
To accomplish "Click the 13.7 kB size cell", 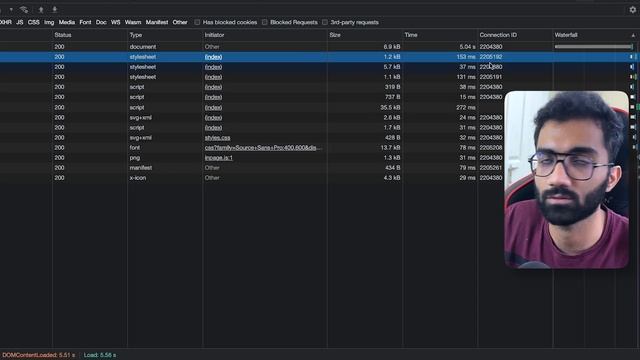I will (390, 147).
